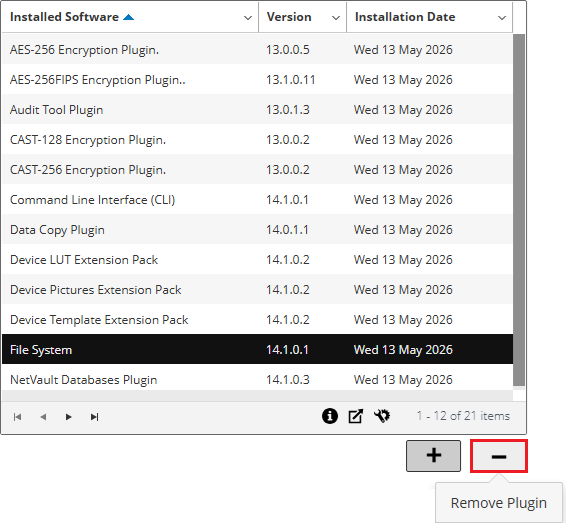Select Device LUT Extension Pack row
566x526 pixels.
tap(257, 259)
